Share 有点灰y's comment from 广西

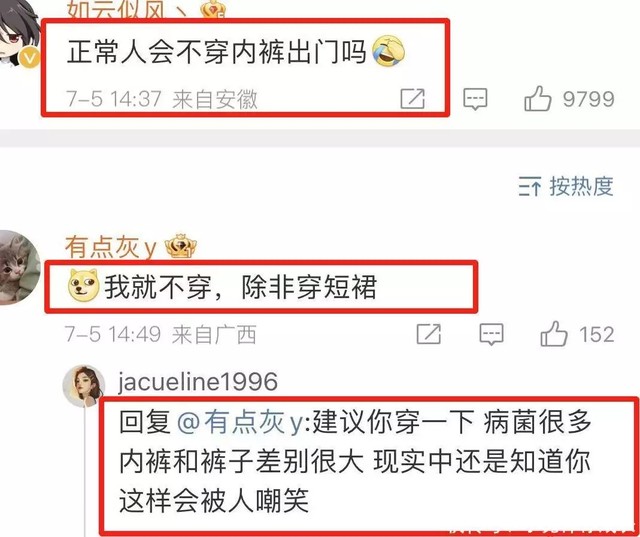point(429,334)
